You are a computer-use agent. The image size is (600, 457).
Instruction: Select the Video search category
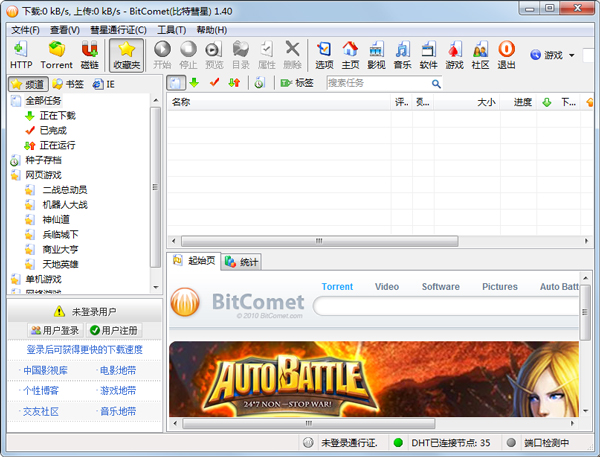click(387, 287)
